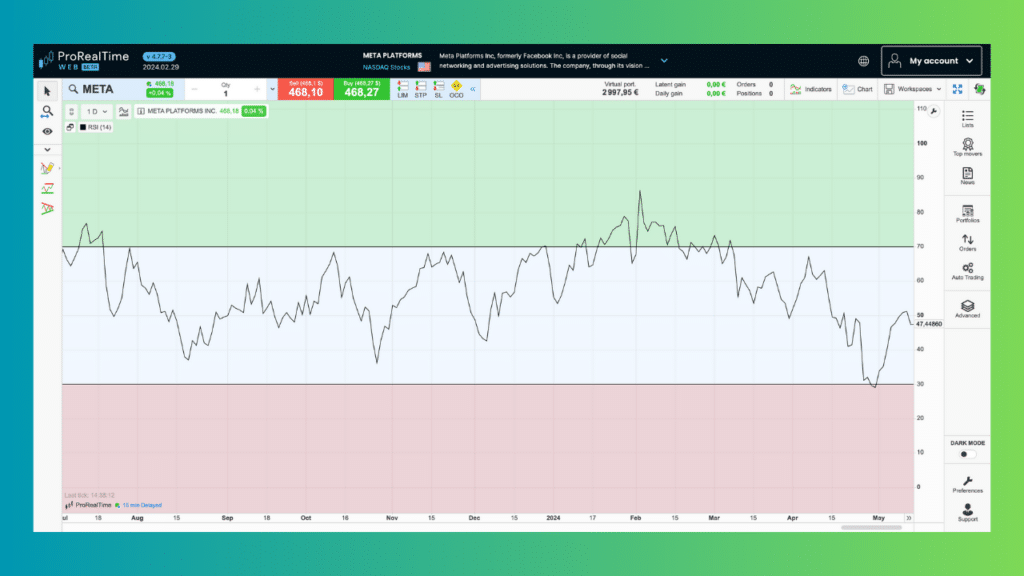Toggle the Dark Mode switch

pos(967,454)
